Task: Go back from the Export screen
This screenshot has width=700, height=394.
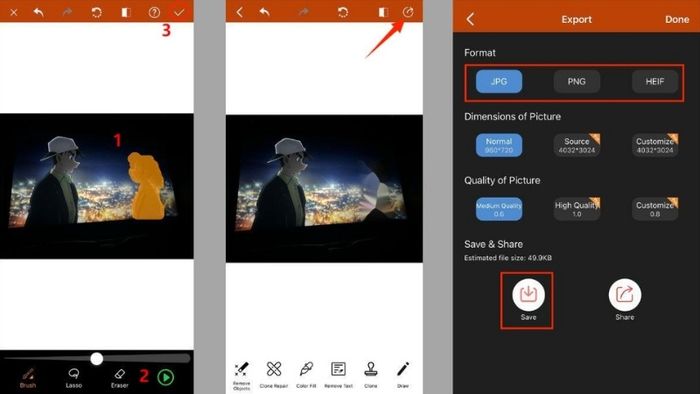Action: (470, 19)
